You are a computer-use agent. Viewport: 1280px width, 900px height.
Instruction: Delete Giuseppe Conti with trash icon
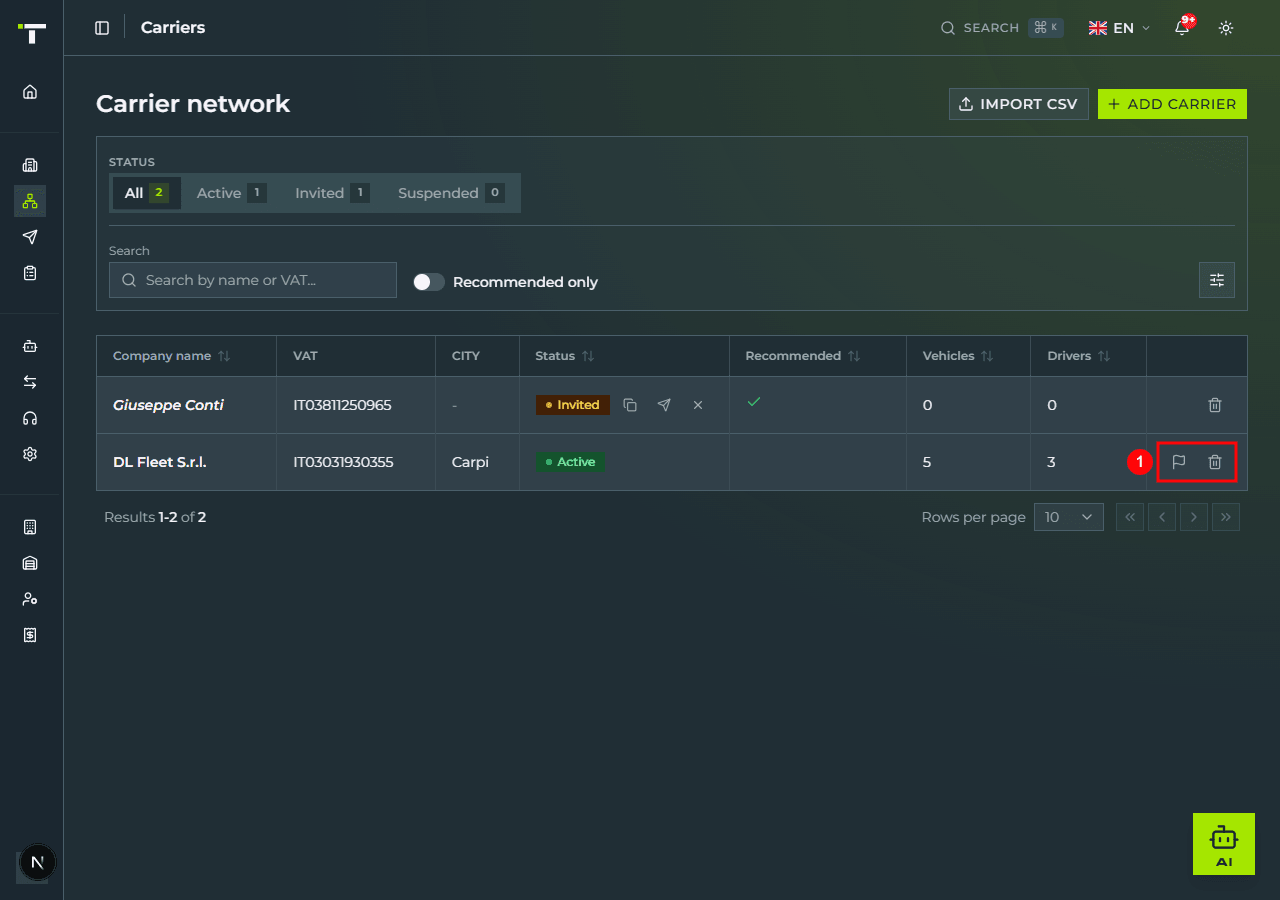point(1215,405)
